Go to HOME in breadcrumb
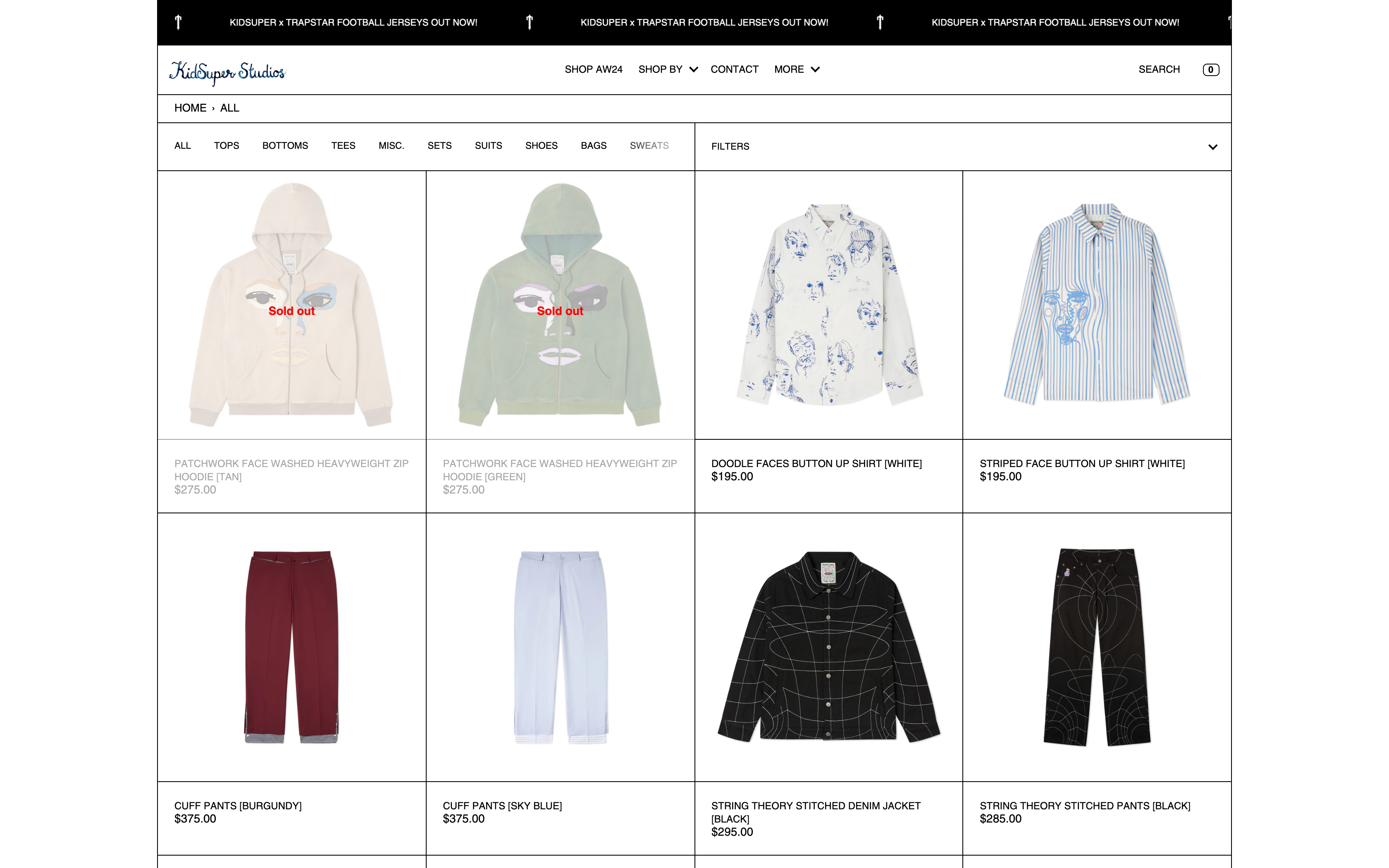Screen dimensions: 1389x868 pos(190,108)
